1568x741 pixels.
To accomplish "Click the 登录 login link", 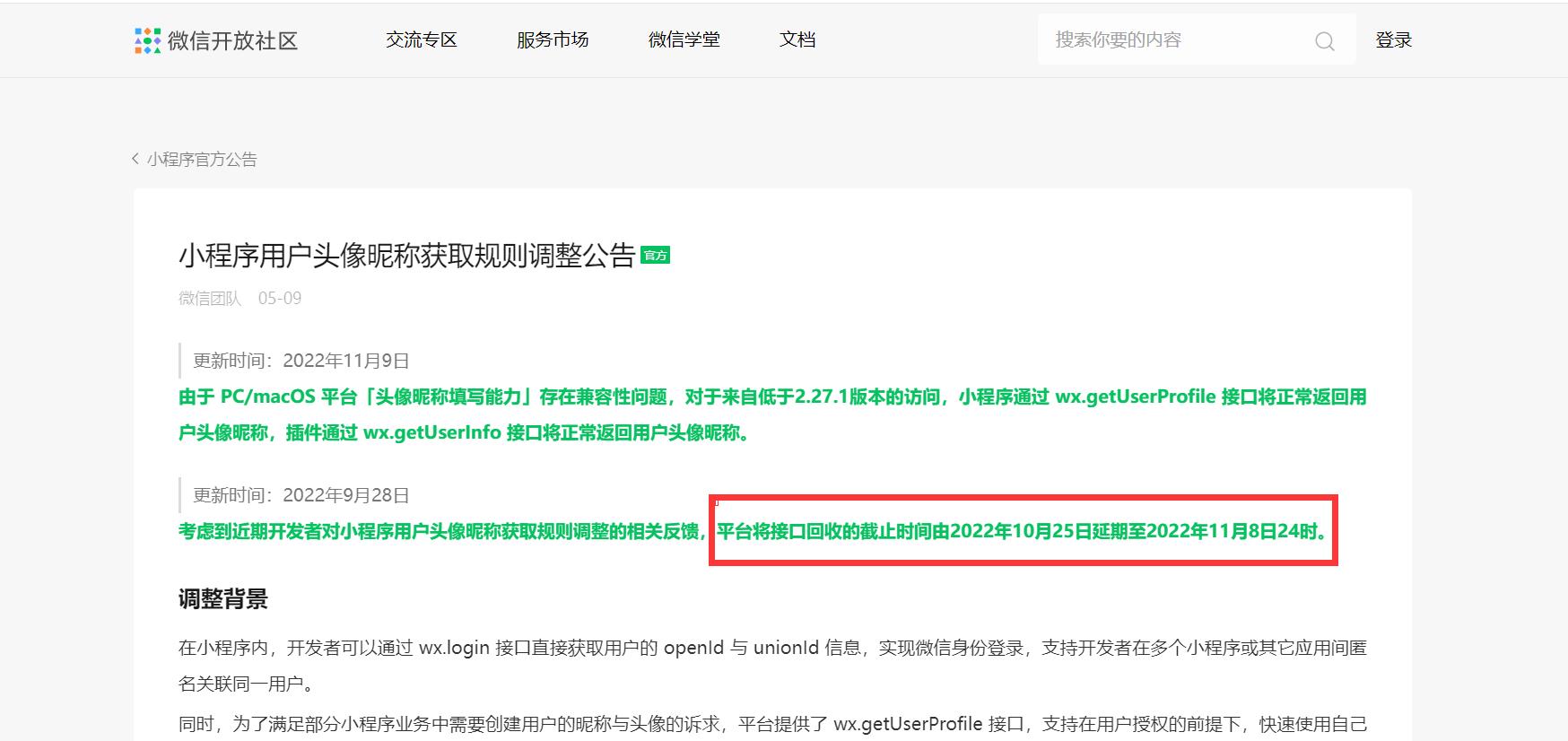I will click(1394, 39).
